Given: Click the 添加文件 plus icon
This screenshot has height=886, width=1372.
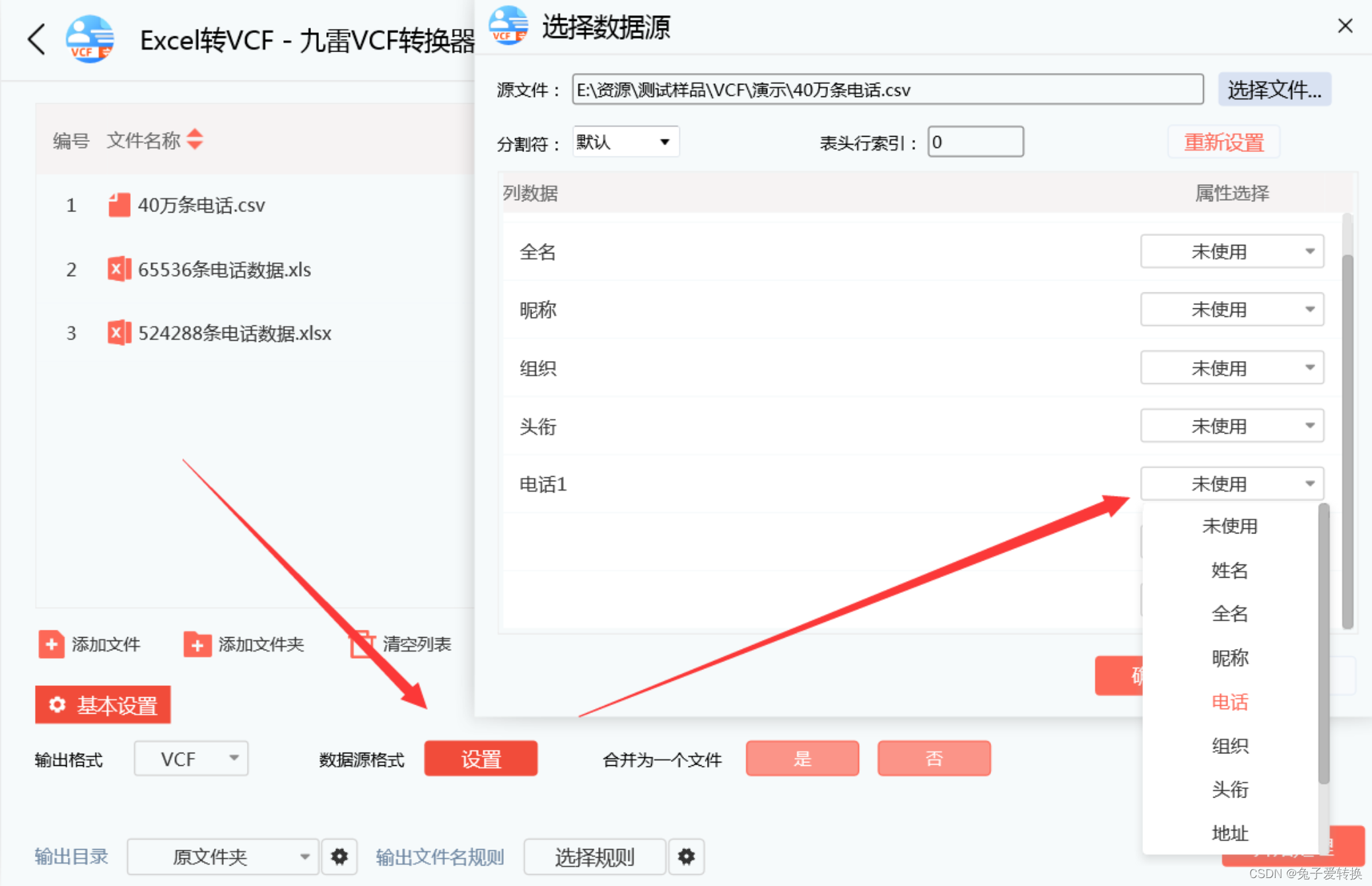Looking at the screenshot, I should coord(51,644).
